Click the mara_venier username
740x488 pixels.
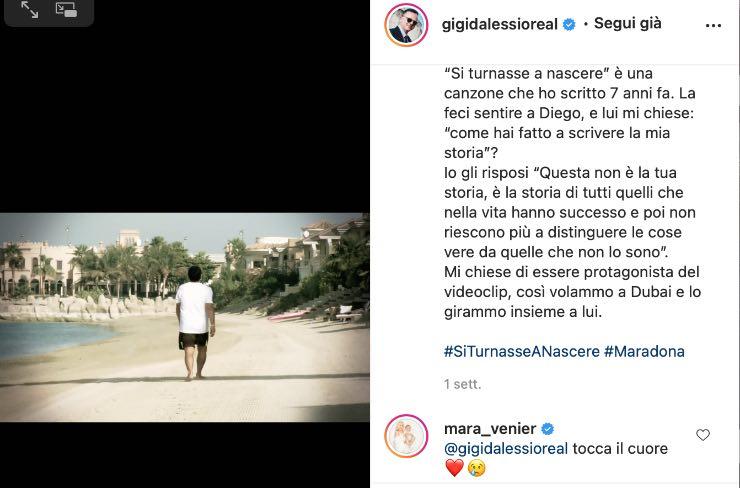[490, 429]
